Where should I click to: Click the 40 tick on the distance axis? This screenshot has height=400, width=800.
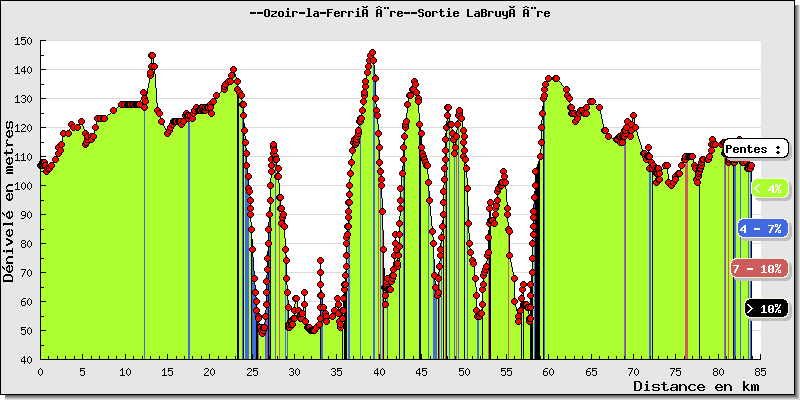379,370
